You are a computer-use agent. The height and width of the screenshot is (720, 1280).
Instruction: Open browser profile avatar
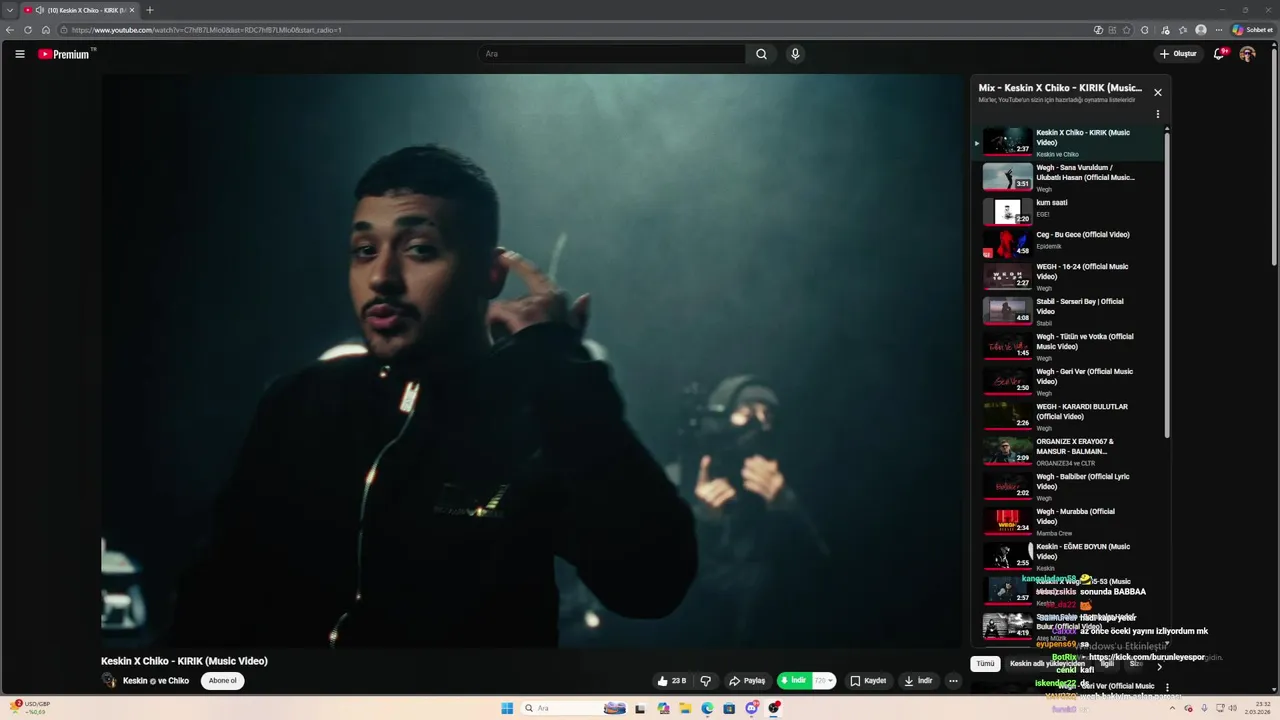1201,30
